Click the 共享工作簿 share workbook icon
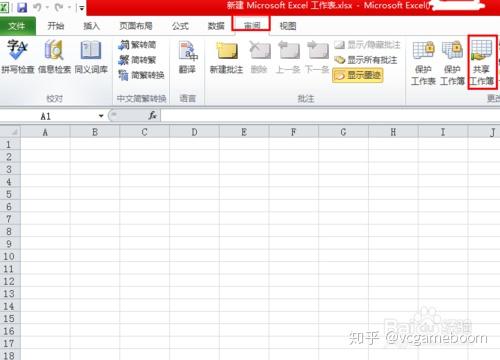Image resolution: width=500 pixels, height=360 pixels. coord(481,63)
